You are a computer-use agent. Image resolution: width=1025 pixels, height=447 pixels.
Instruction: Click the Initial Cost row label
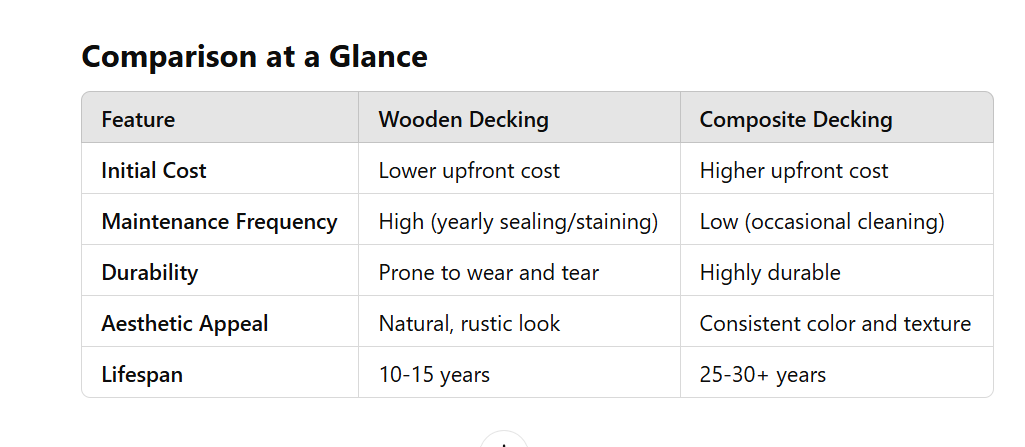[154, 171]
